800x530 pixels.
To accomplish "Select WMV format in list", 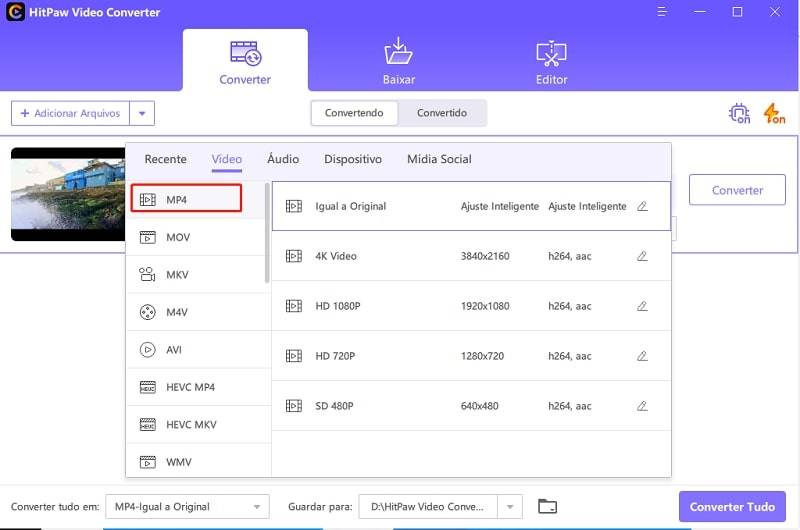I will pyautogui.click(x=196, y=461).
